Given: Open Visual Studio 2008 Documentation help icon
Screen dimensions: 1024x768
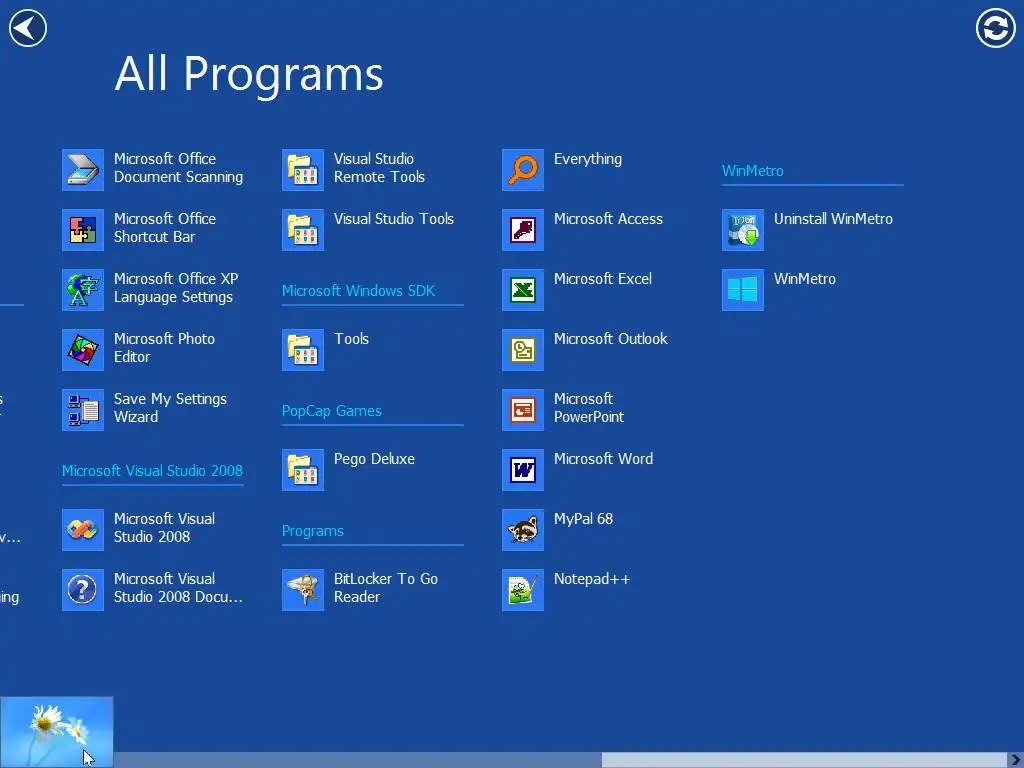Looking at the screenshot, I should tap(83, 590).
